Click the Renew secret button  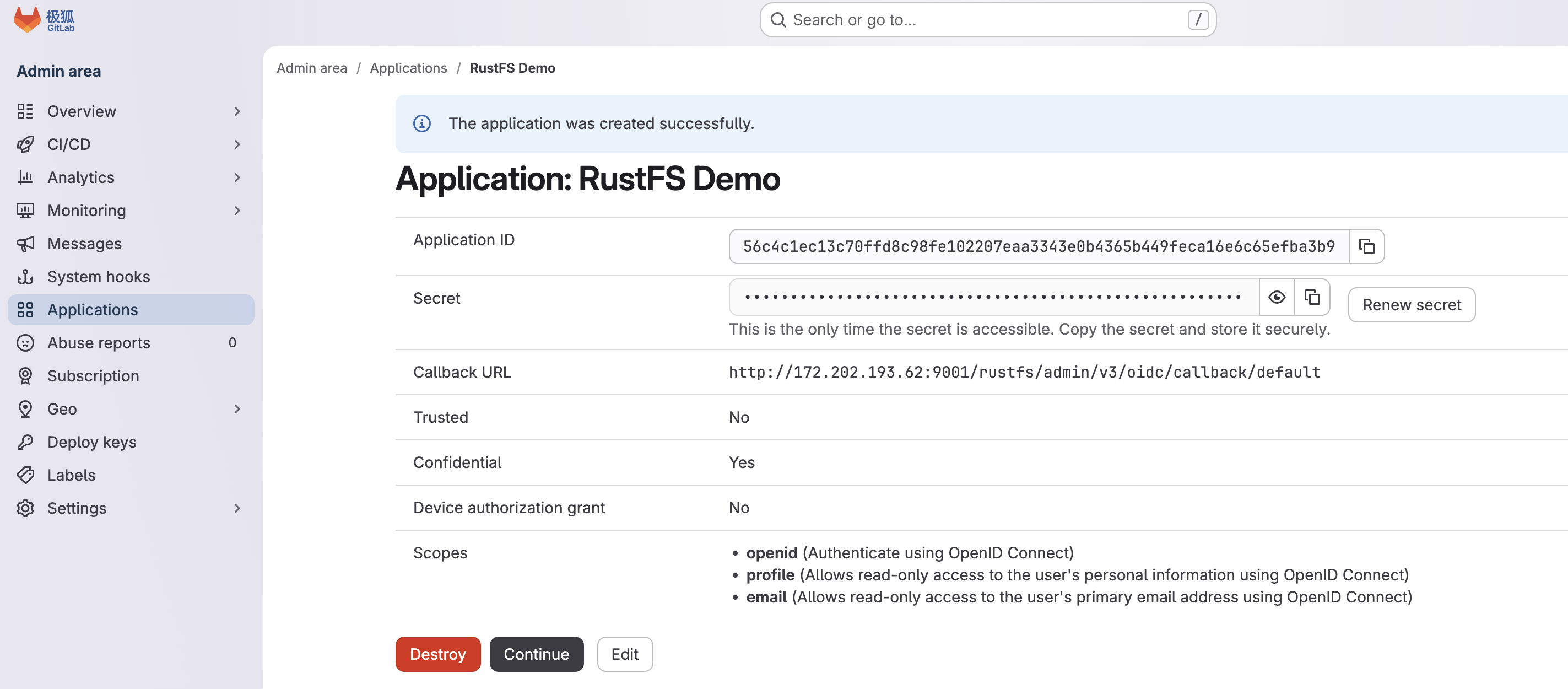click(1411, 305)
